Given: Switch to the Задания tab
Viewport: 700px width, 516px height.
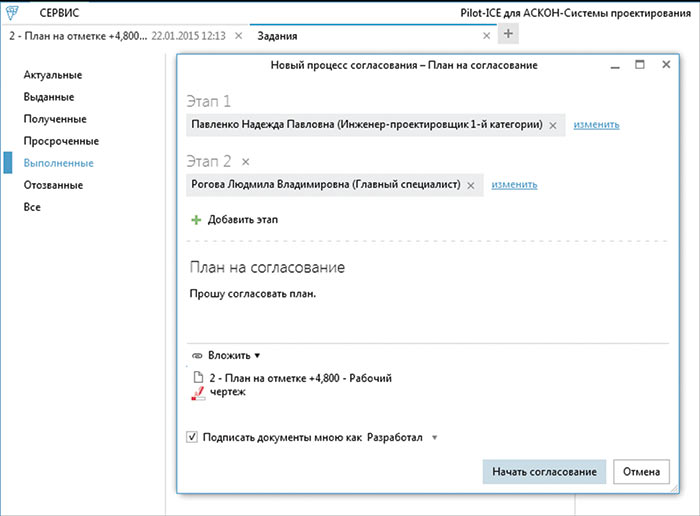Looking at the screenshot, I should click(x=277, y=36).
